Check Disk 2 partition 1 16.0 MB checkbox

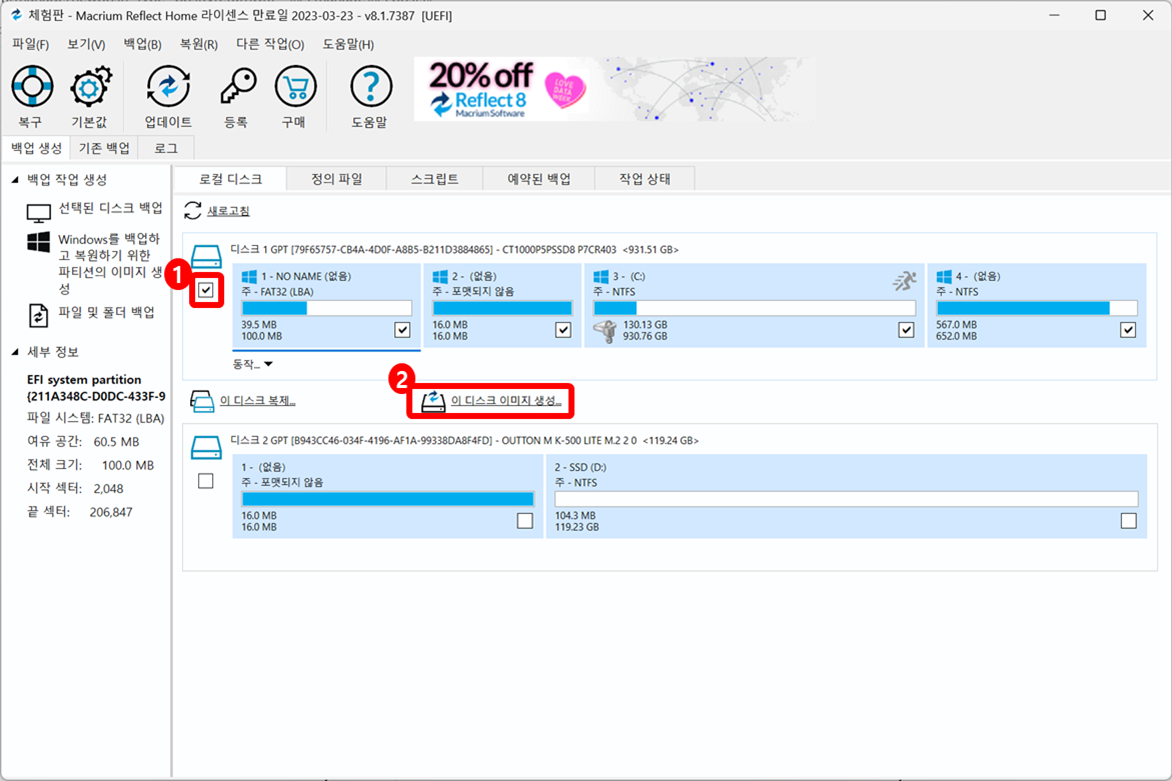pos(525,521)
